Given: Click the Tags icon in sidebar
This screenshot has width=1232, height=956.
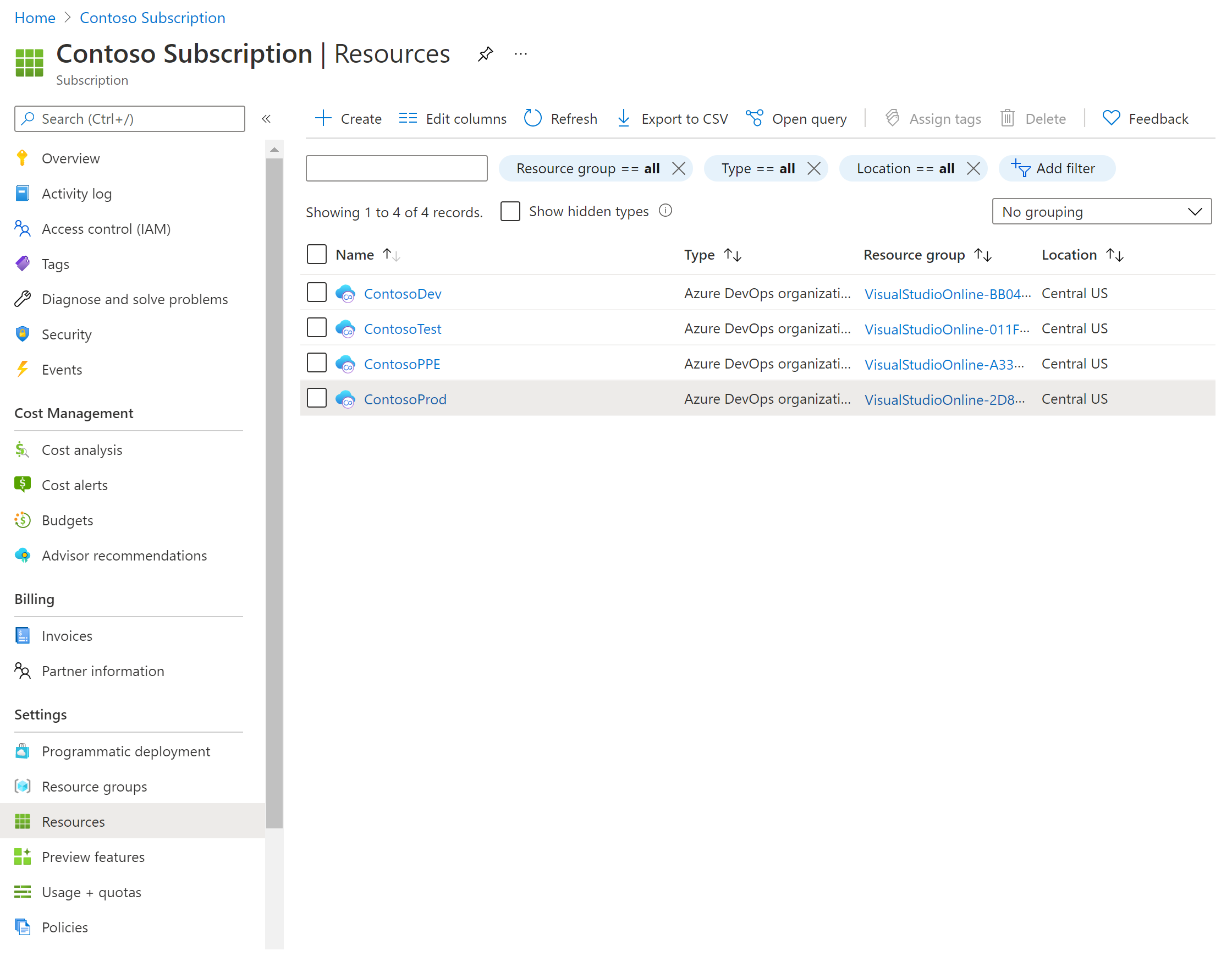Looking at the screenshot, I should (23, 263).
